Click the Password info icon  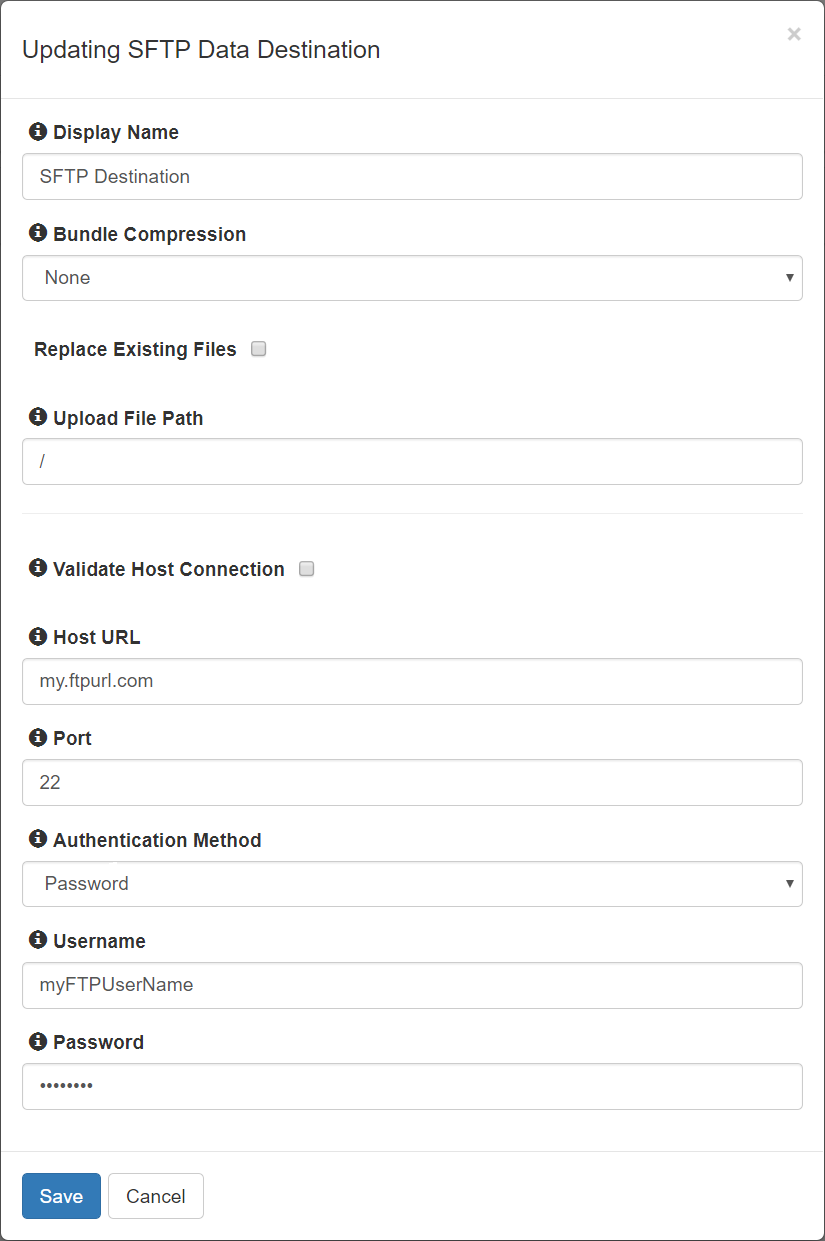[38, 1041]
